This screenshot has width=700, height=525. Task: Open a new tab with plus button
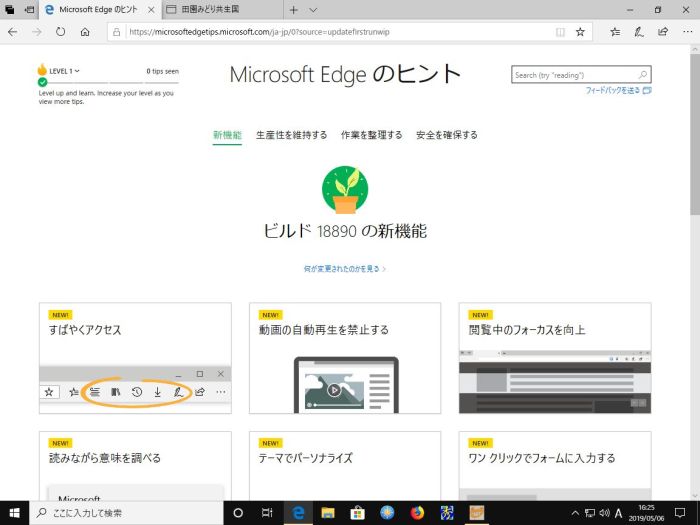coord(293,9)
